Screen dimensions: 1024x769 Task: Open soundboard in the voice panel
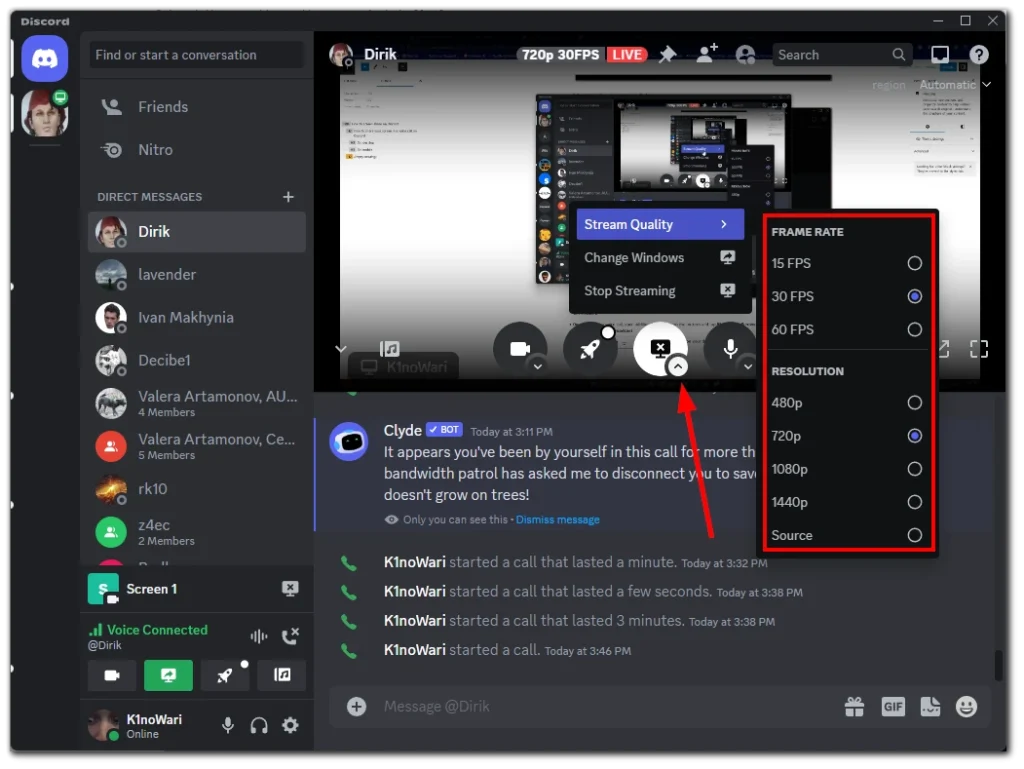point(281,675)
